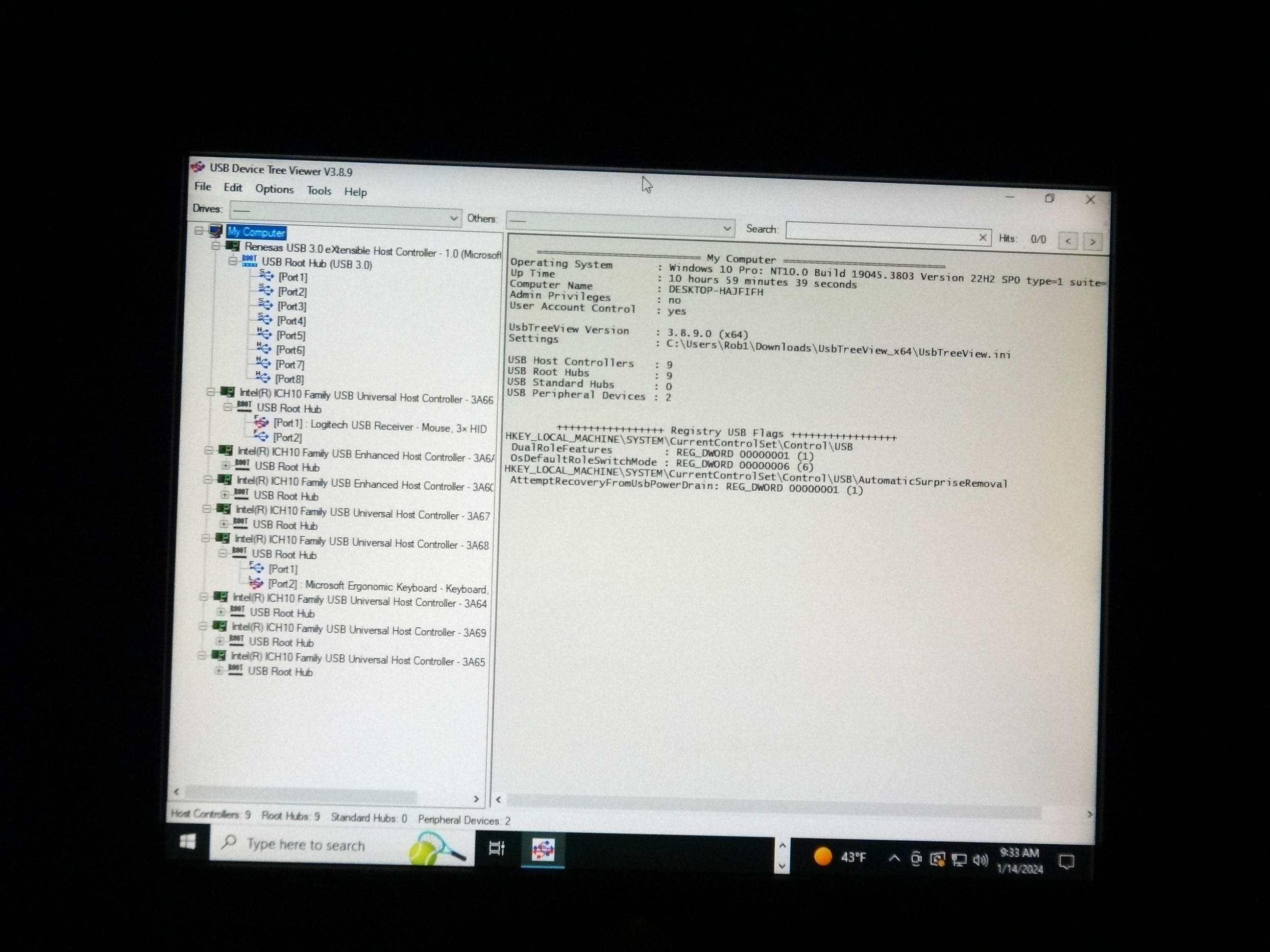
Task: Select Microsoft Ergonomic Keyboard tree entry
Action: 378,587
